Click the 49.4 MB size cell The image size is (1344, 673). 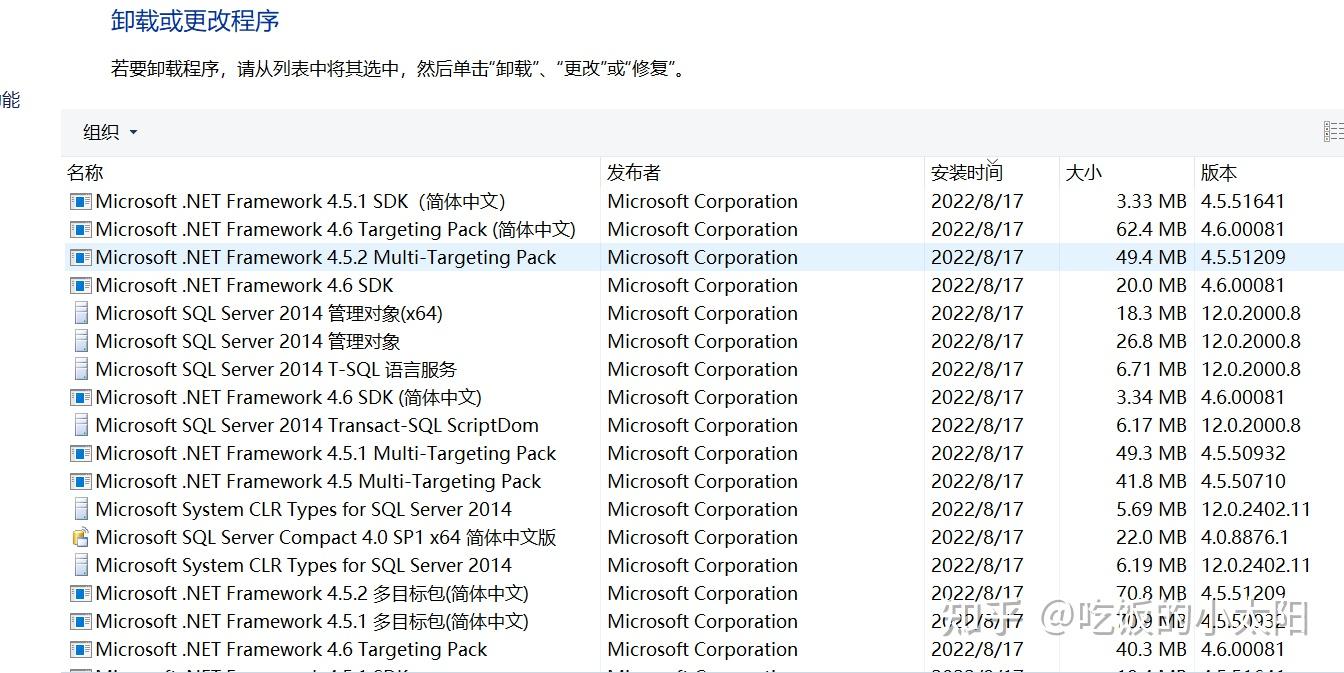(x=1151, y=257)
